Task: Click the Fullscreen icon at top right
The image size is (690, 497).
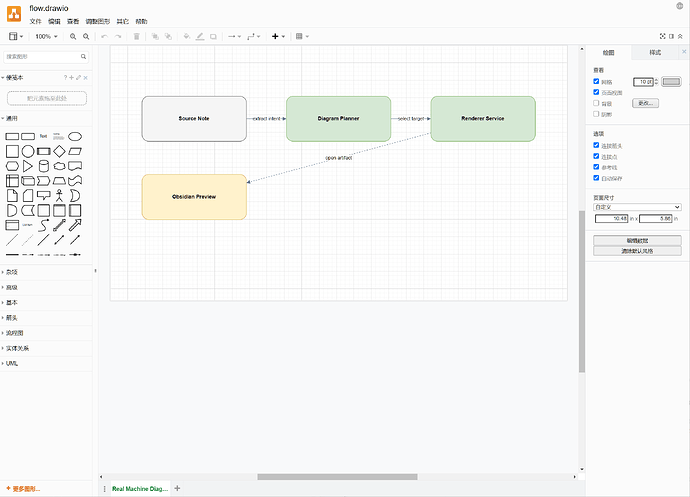Action: pos(662,37)
